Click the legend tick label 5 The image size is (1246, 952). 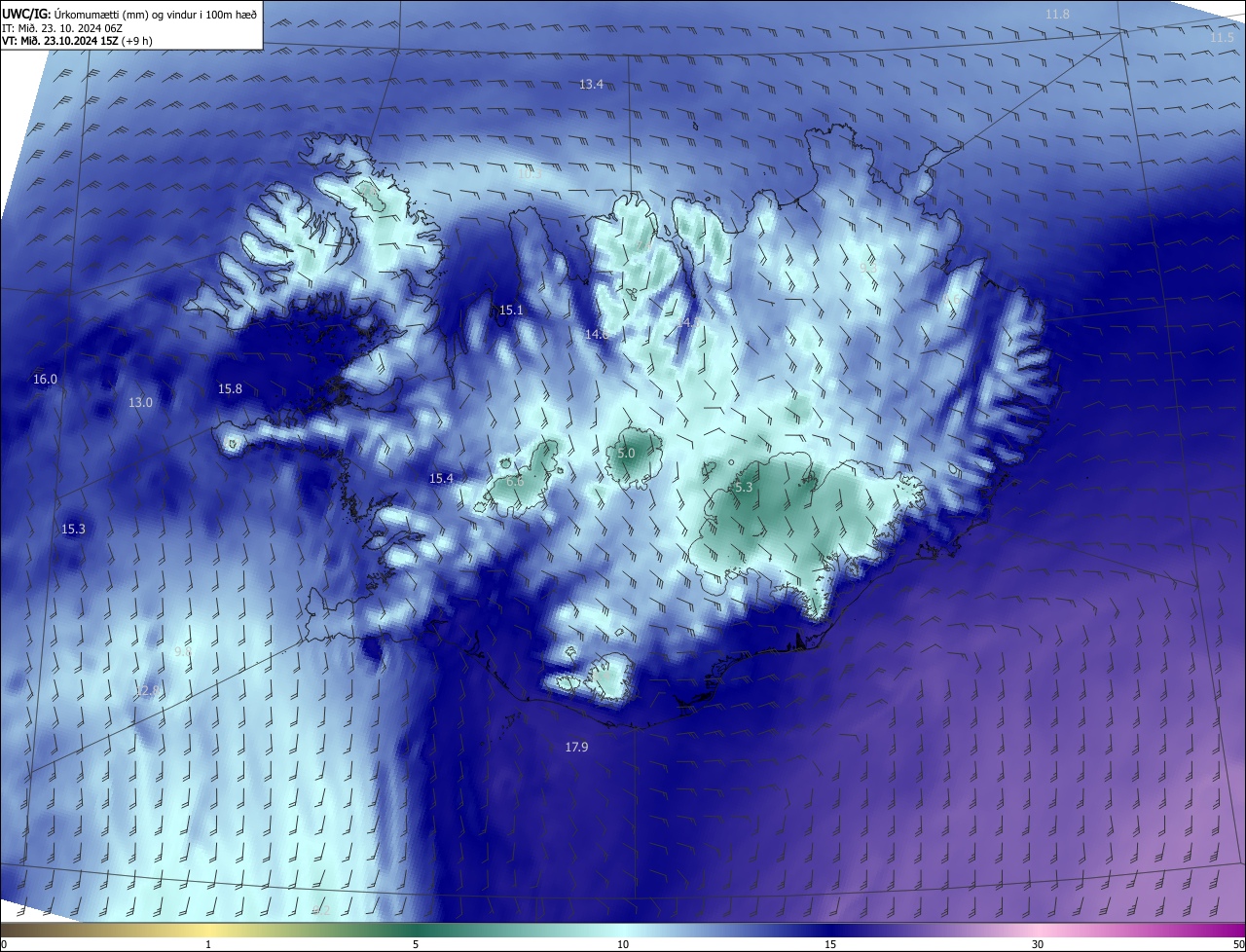[x=416, y=944]
